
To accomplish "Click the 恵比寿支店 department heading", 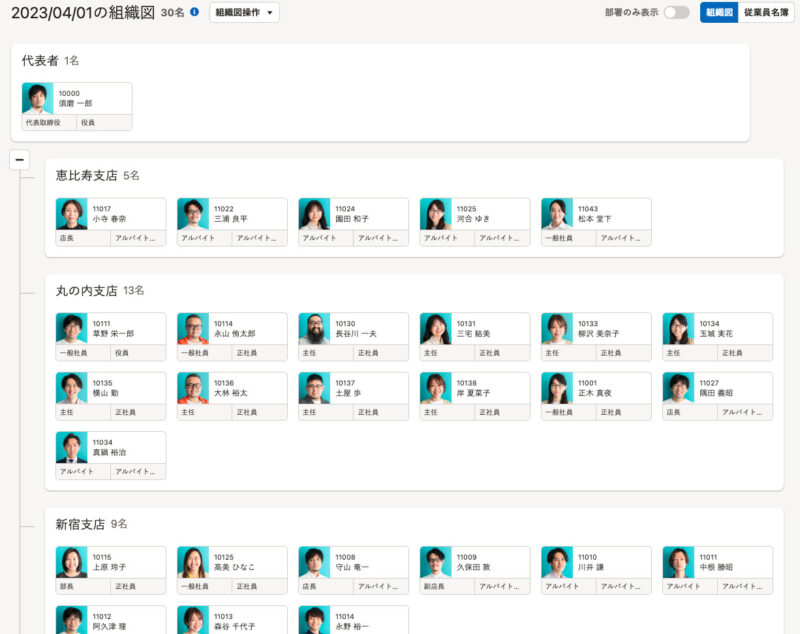I will pyautogui.click(x=86, y=175).
